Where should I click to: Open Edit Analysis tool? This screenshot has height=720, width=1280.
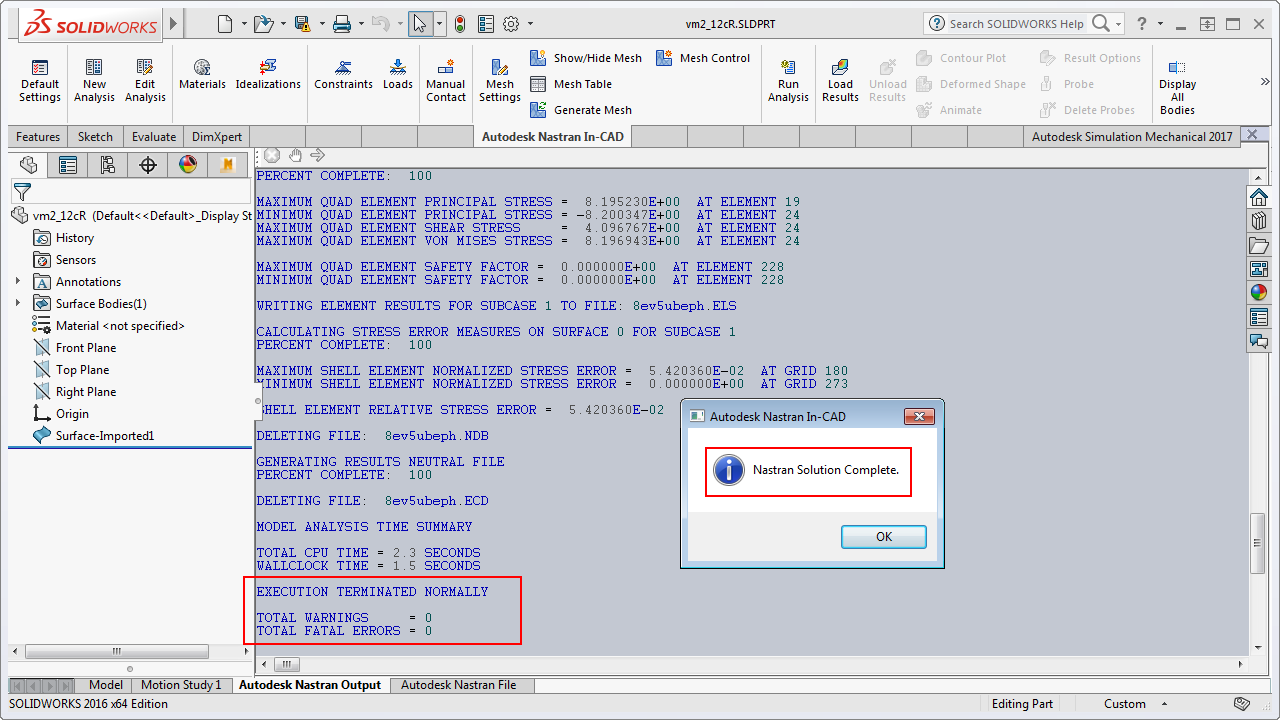click(145, 80)
